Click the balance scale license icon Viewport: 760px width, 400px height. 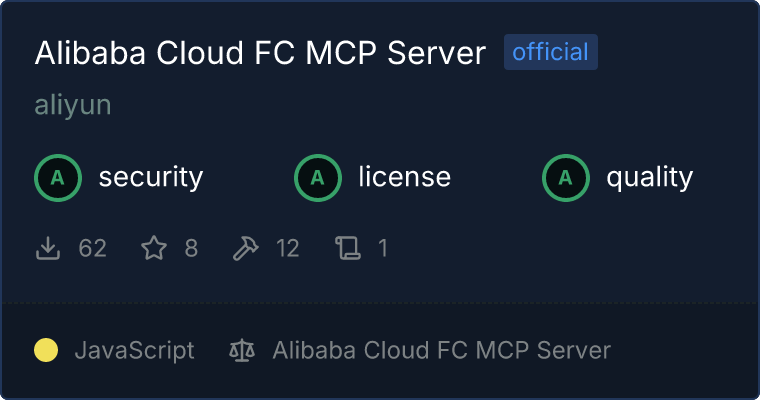242,350
